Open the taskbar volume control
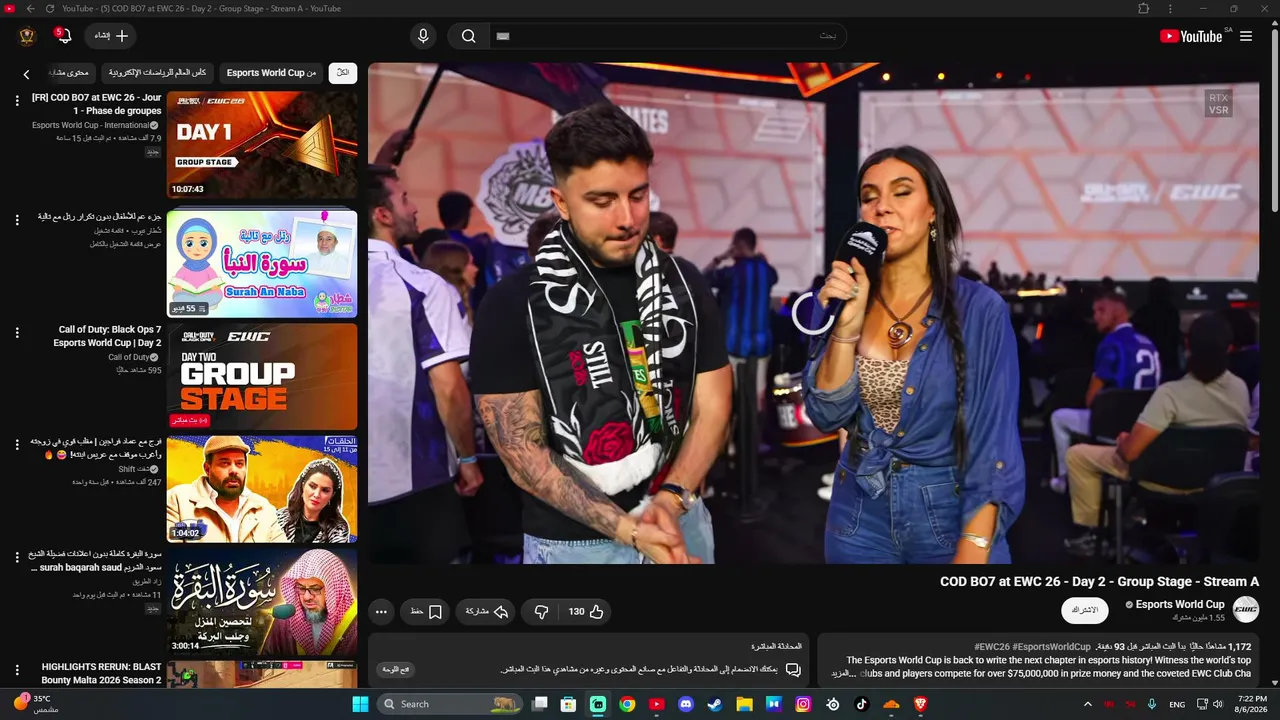The image size is (1280, 720). coord(1218,704)
